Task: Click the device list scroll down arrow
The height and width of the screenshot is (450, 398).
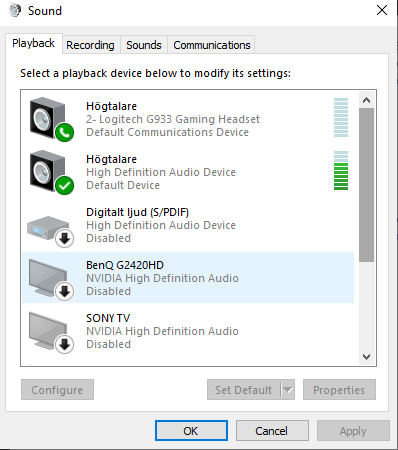Action: (x=367, y=357)
